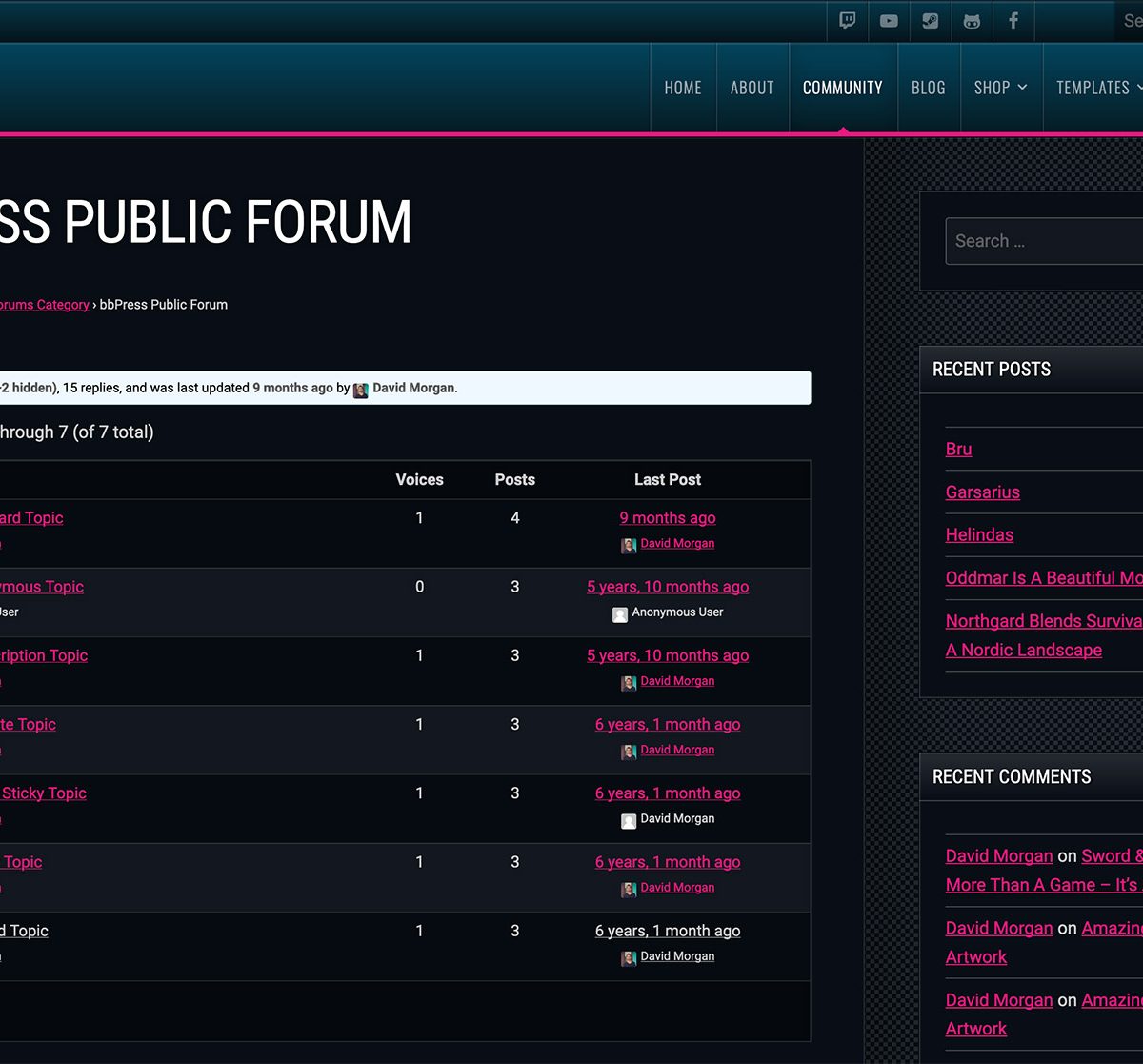Click the Posts column header

515,480
